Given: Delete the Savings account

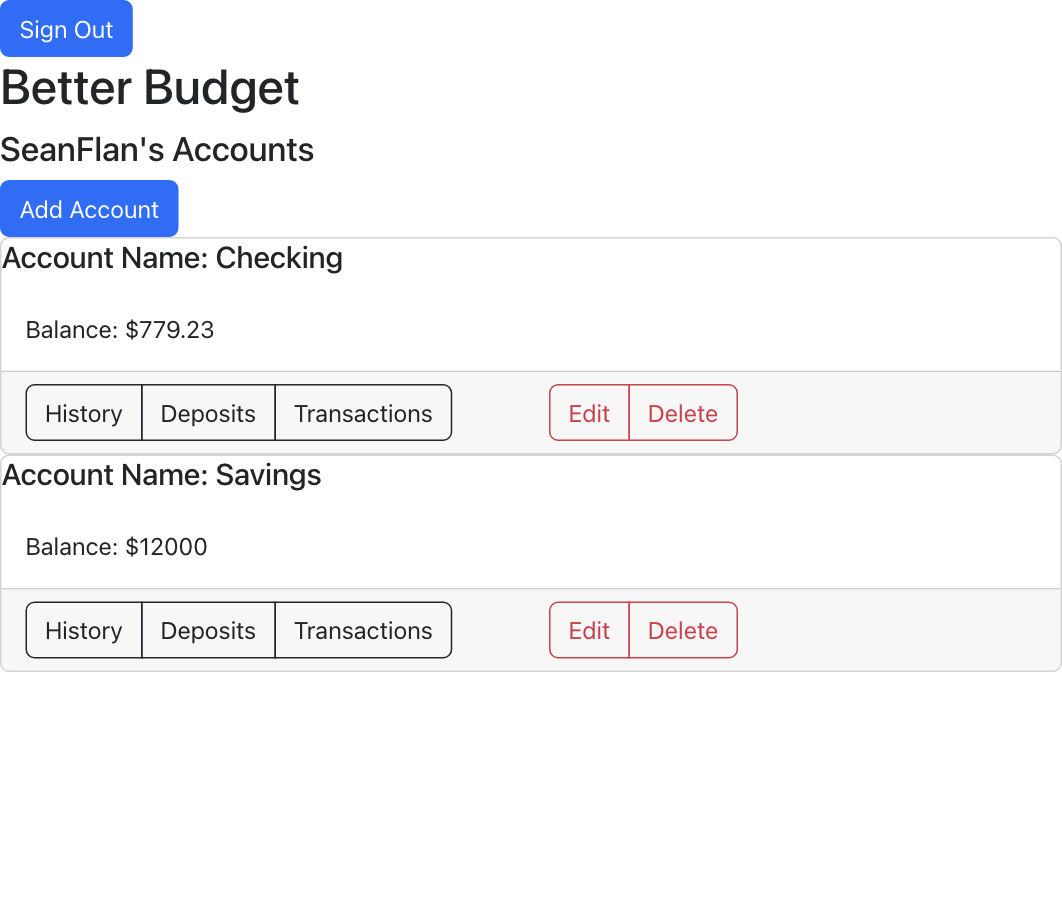Looking at the screenshot, I should pos(683,630).
